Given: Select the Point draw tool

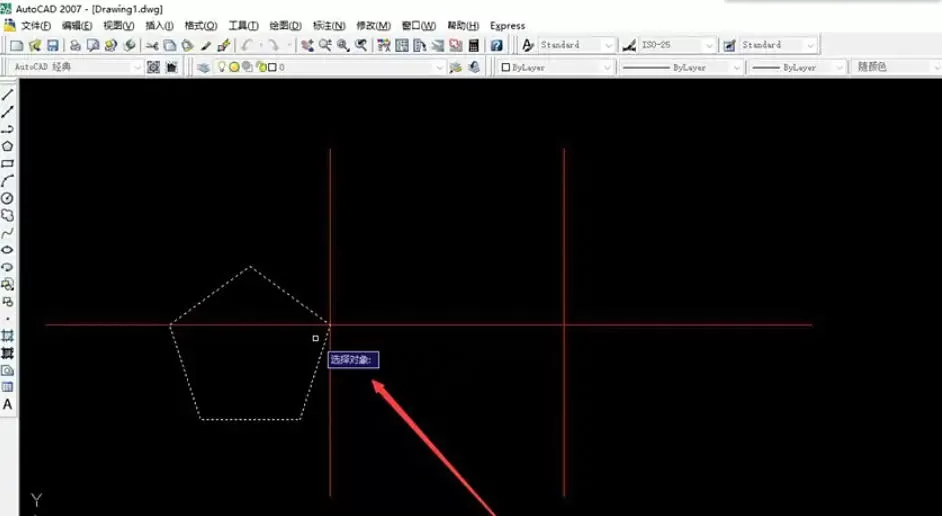Looking at the screenshot, I should pos(7,318).
